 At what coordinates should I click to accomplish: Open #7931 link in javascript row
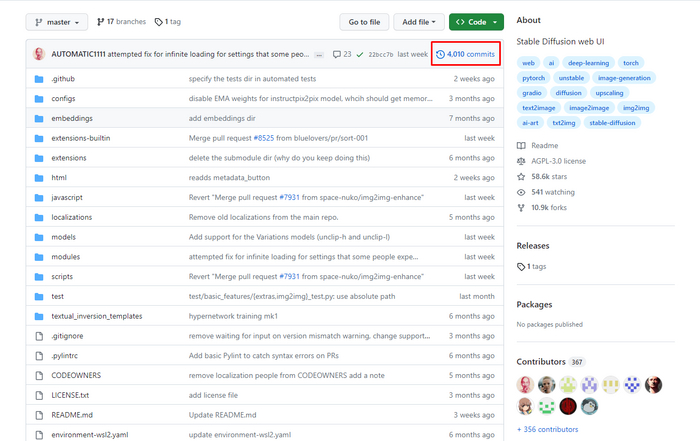click(x=289, y=197)
